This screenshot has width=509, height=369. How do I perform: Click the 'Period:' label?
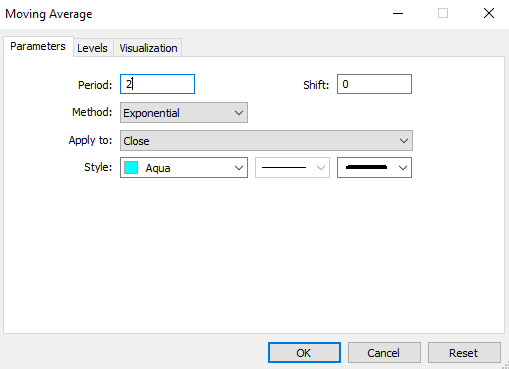pos(95,85)
